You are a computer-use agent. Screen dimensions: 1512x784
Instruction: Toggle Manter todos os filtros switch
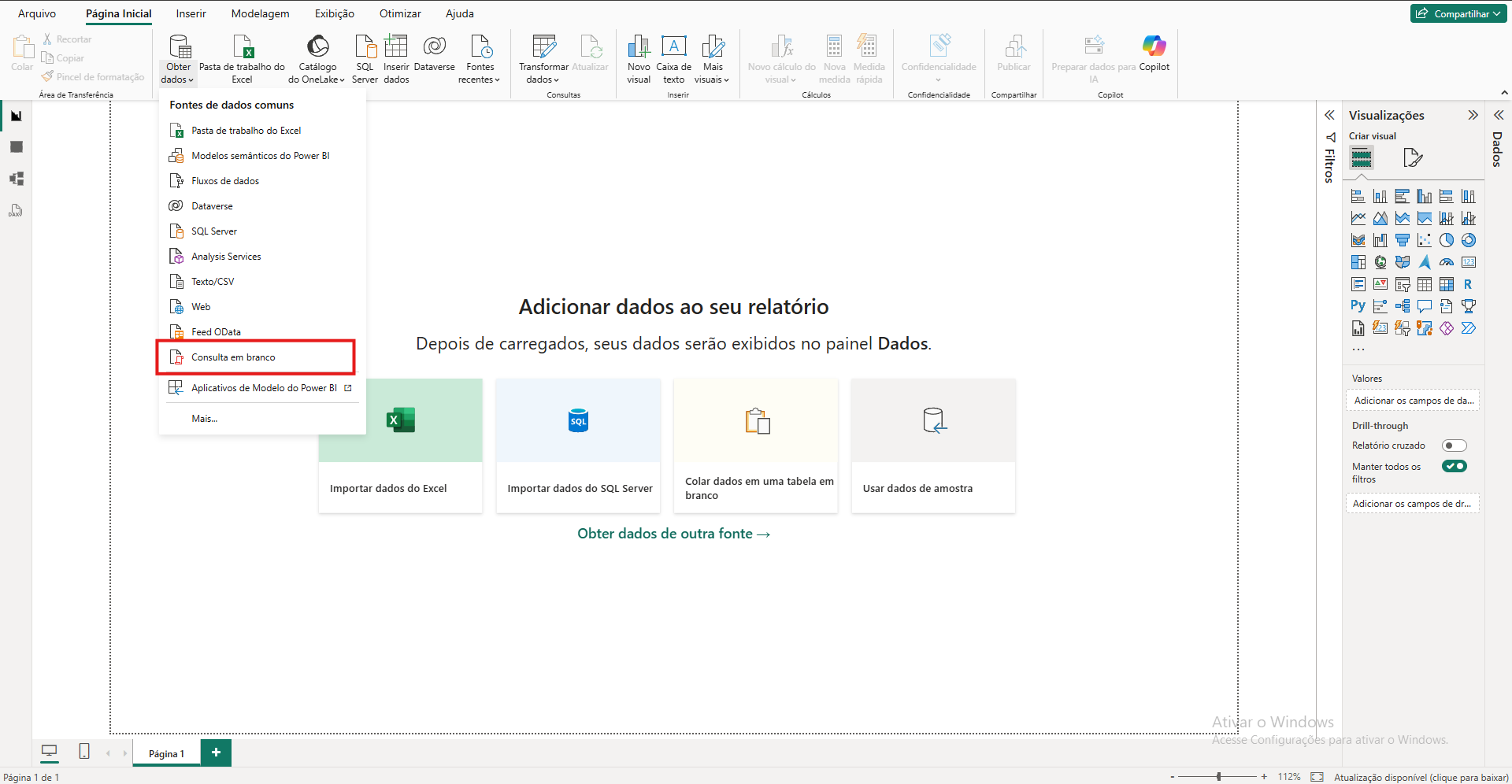tap(1455, 466)
